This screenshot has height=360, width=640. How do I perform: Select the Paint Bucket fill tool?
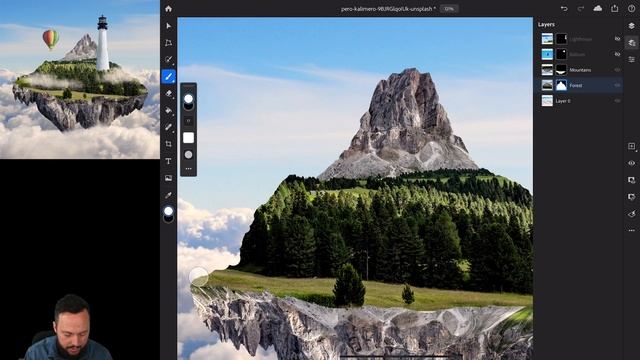tap(169, 110)
